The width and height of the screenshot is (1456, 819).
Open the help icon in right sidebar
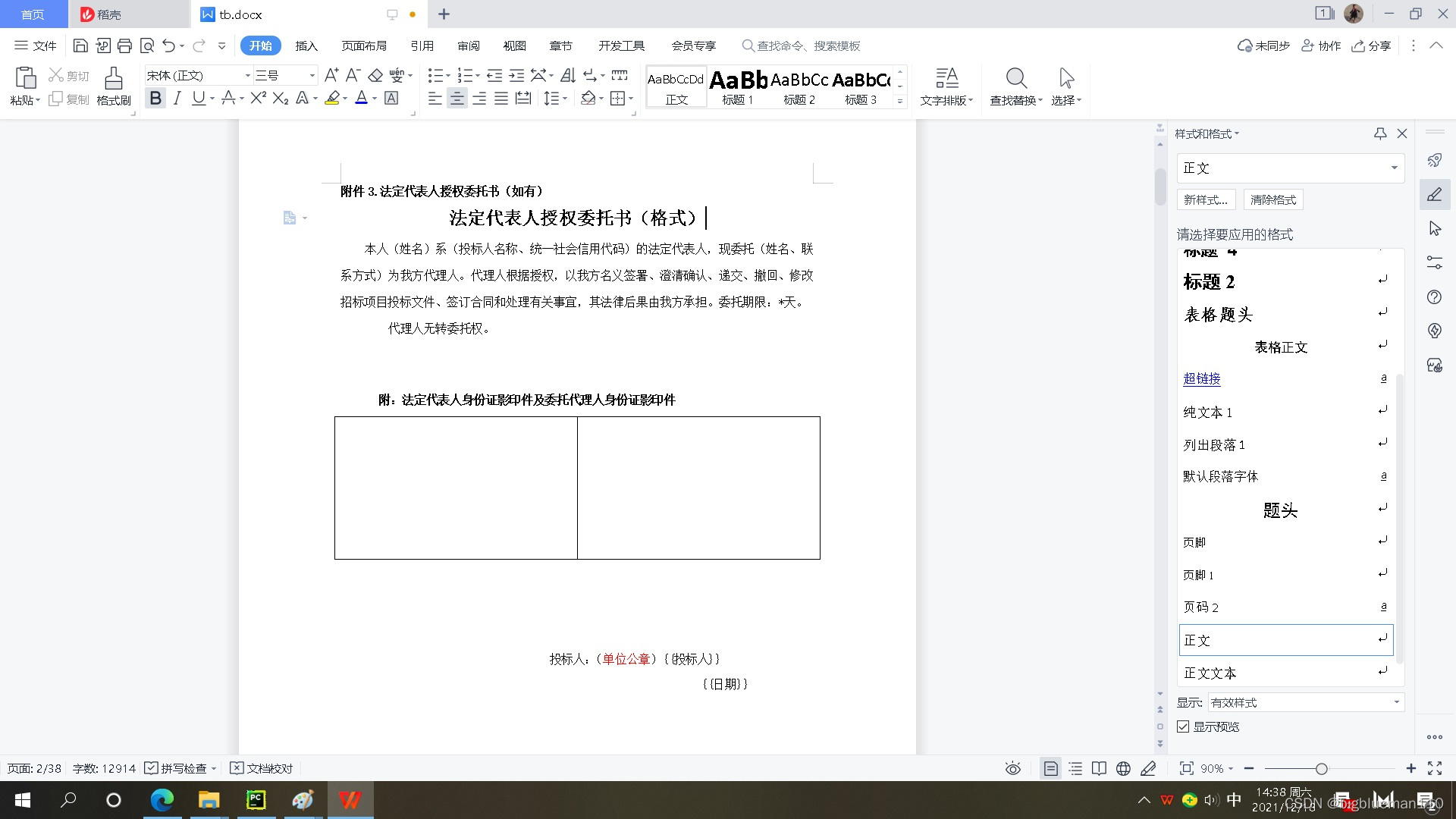[x=1434, y=297]
